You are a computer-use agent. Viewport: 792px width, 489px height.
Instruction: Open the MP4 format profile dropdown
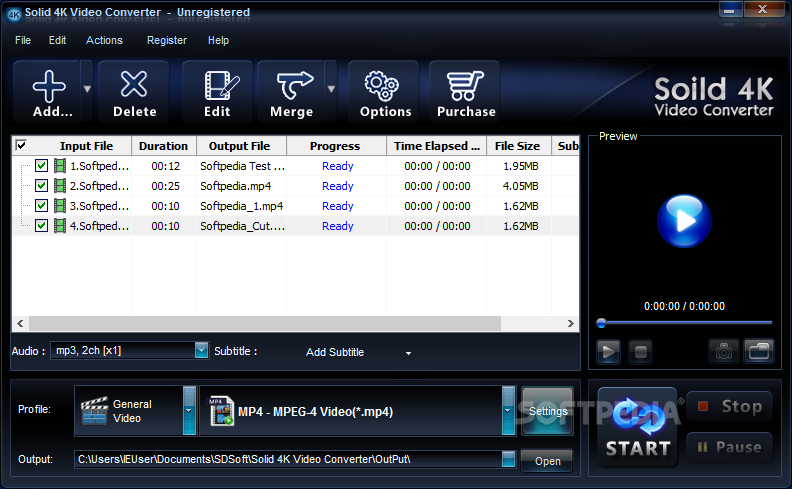pos(508,411)
